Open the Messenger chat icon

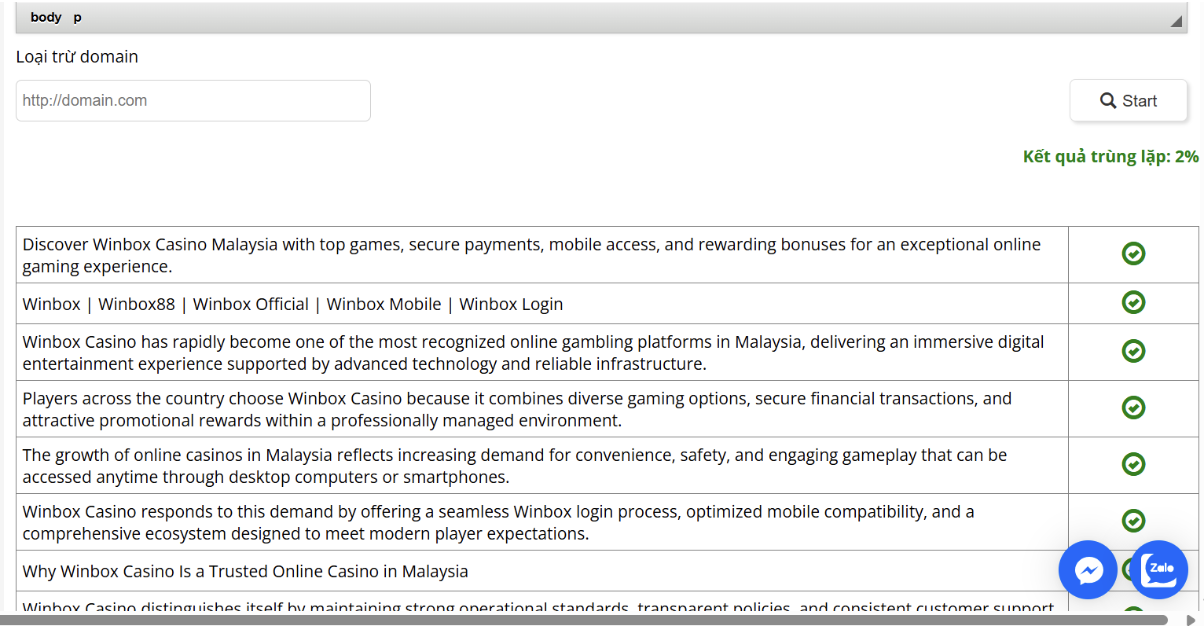[x=1088, y=569]
